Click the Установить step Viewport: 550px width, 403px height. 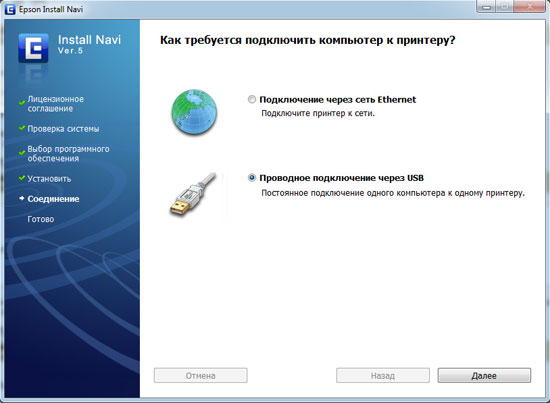click(x=49, y=179)
